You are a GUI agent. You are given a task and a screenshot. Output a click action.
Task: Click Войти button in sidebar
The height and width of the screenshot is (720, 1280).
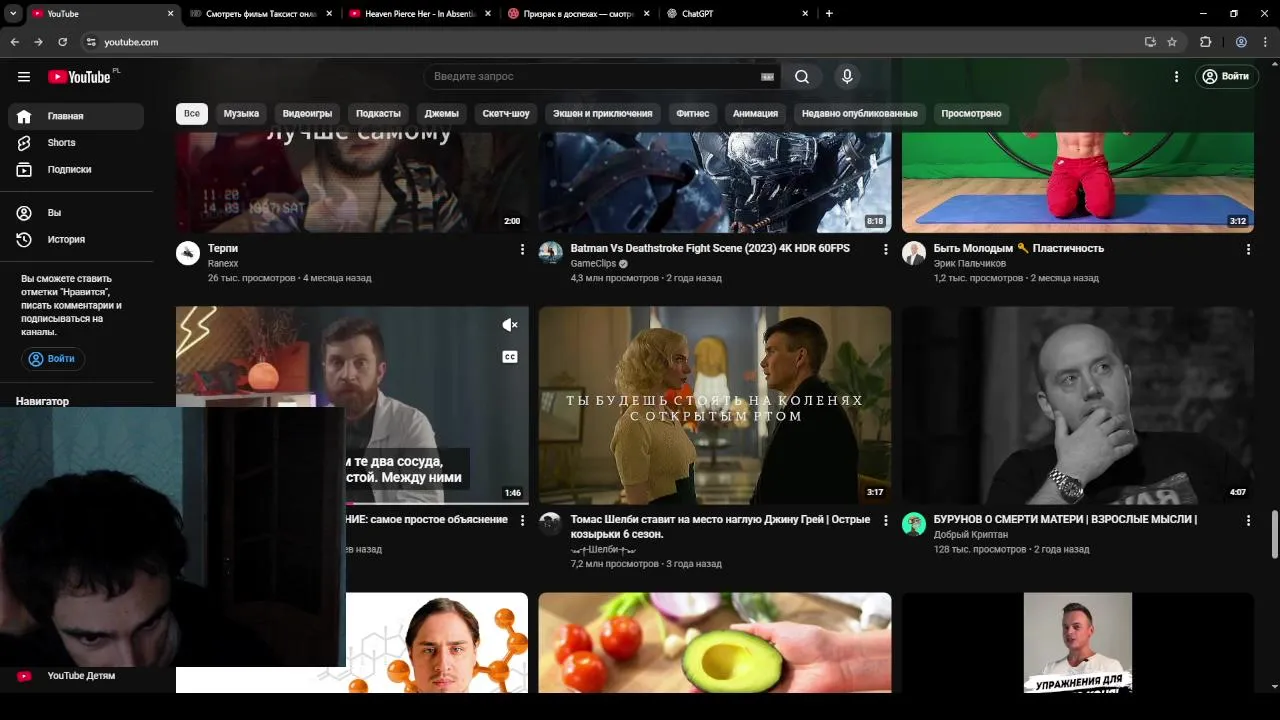[x=53, y=359]
